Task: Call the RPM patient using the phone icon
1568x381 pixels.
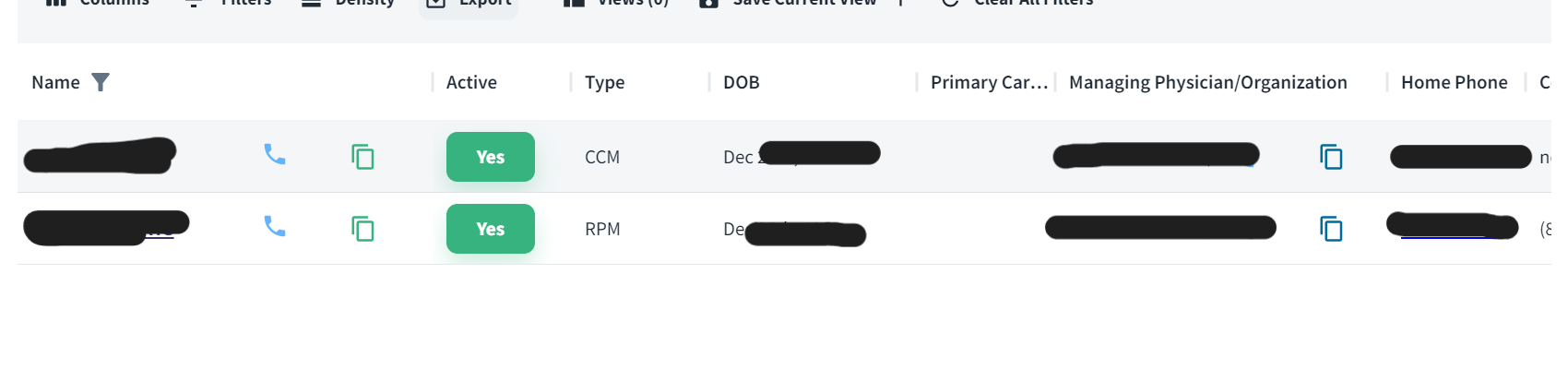Action: point(274,226)
